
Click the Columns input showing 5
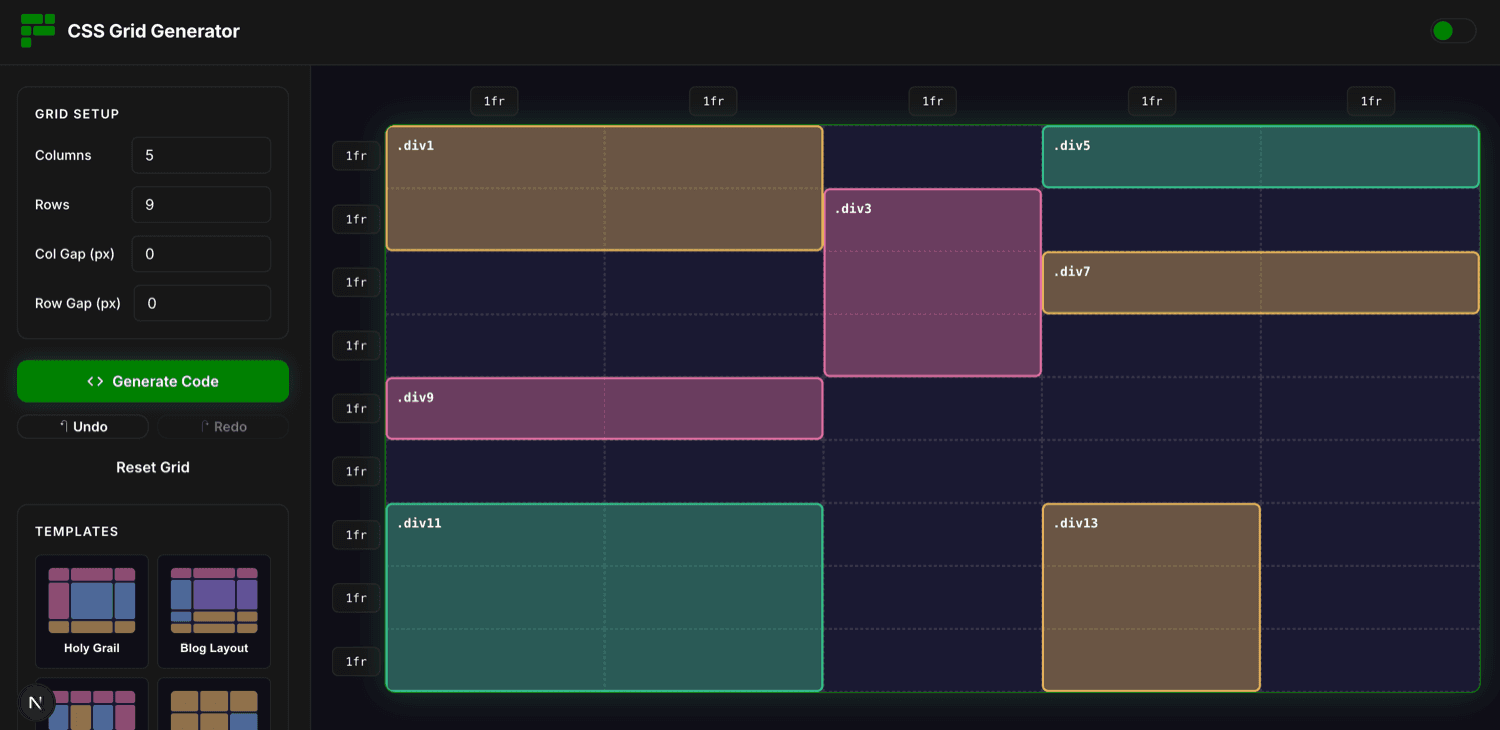201,155
